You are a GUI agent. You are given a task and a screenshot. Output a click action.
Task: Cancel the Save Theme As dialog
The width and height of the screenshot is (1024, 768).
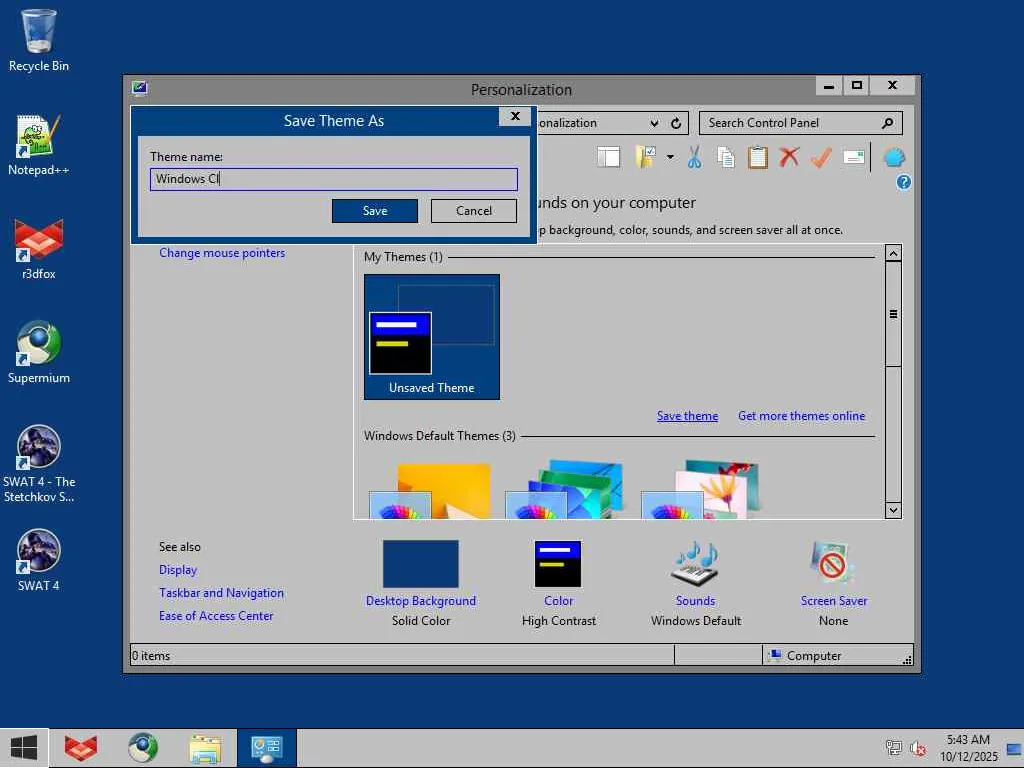(474, 211)
